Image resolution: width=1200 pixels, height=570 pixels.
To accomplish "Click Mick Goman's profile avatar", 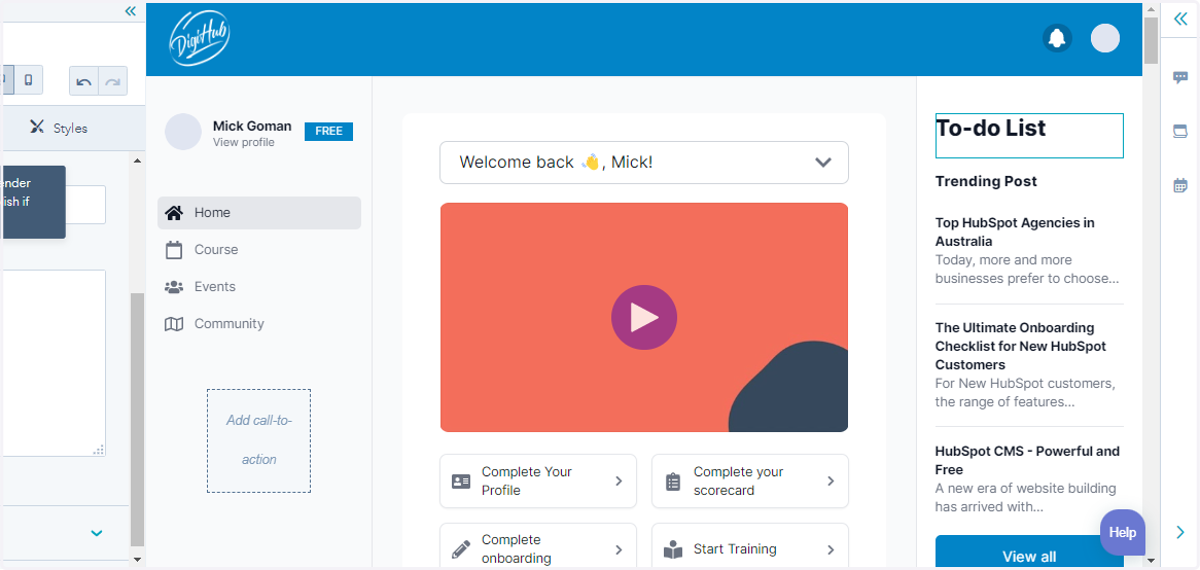I will pos(183,132).
